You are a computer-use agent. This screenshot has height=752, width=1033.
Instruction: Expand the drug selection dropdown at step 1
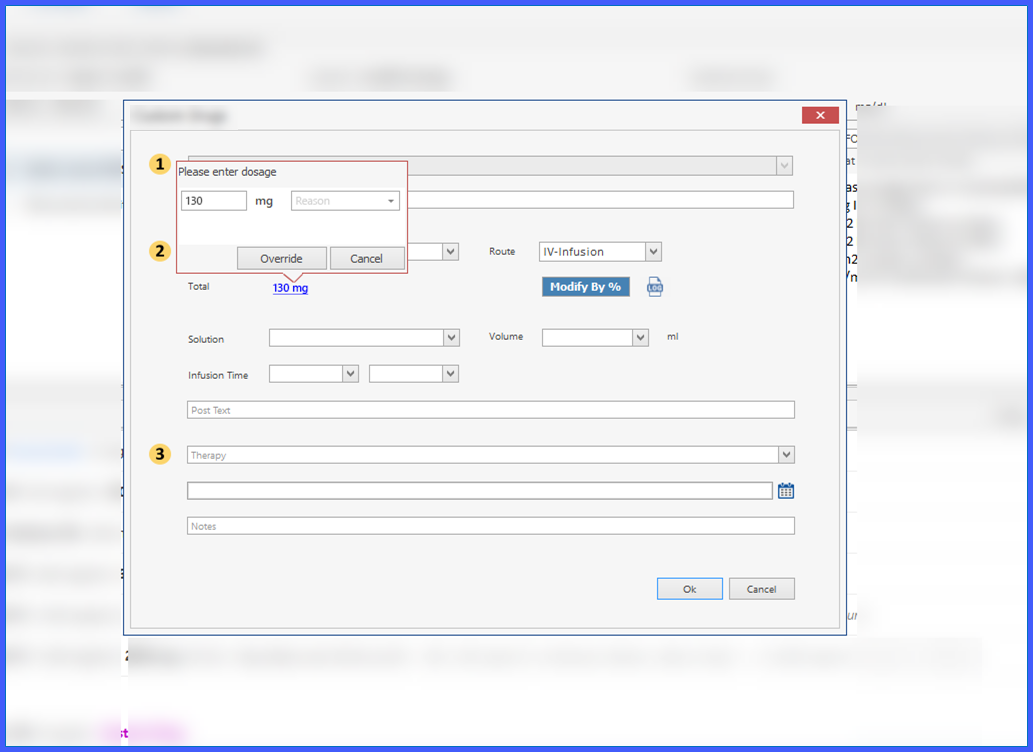(x=784, y=165)
